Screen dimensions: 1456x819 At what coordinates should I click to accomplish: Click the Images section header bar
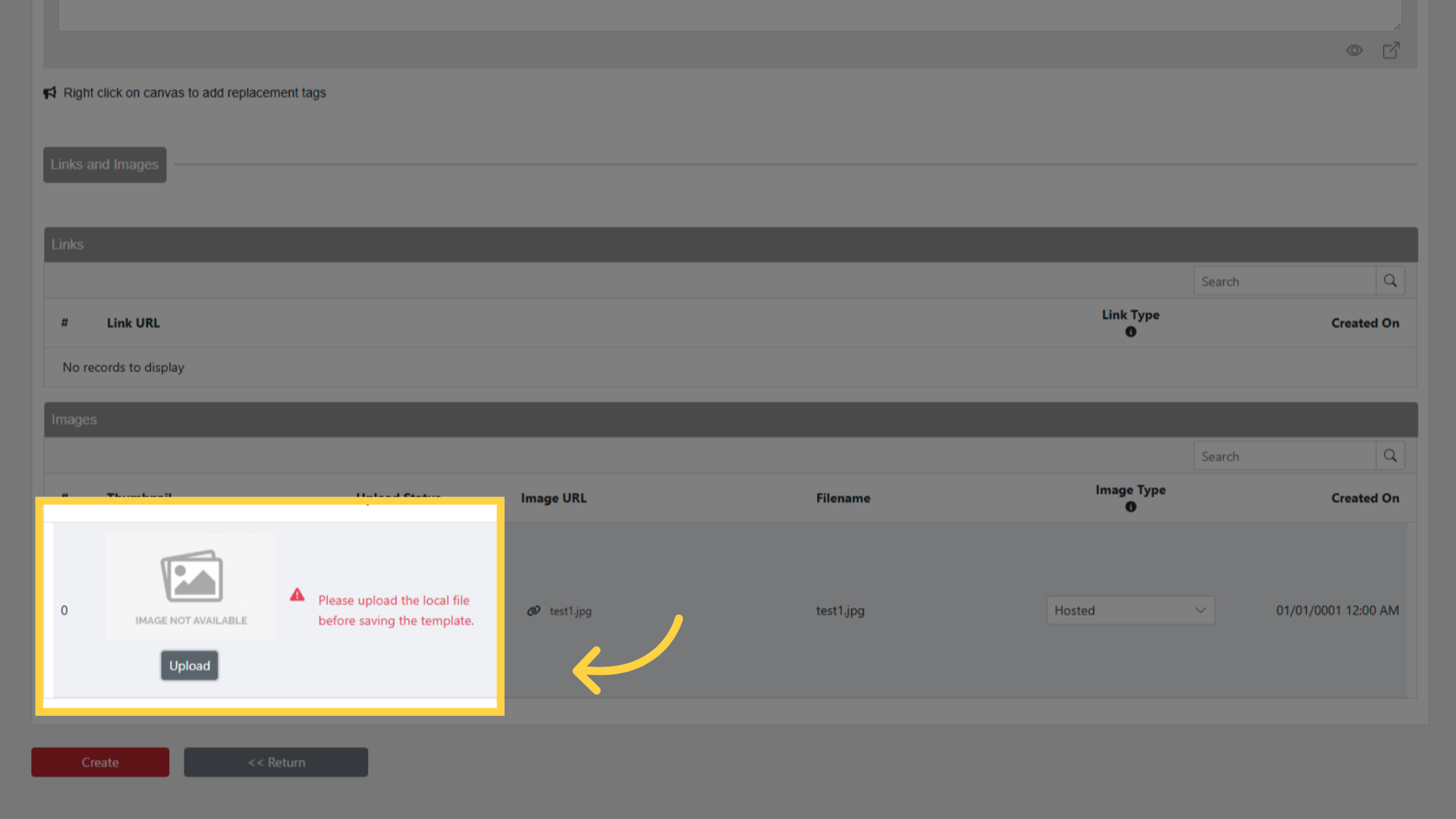pyautogui.click(x=731, y=420)
